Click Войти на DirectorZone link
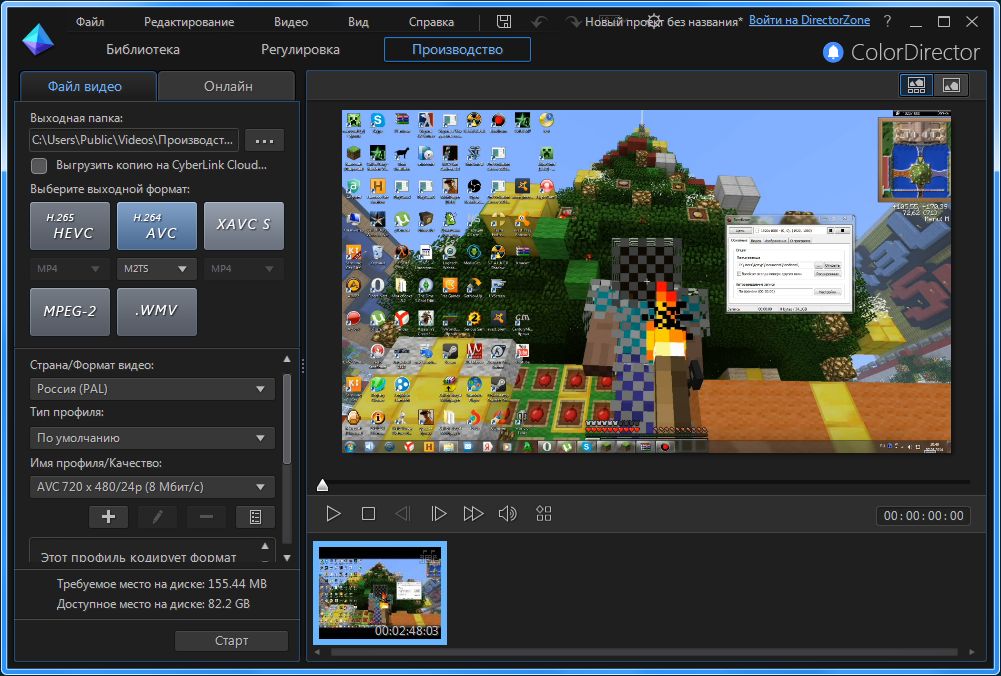The height and width of the screenshot is (676, 1001). pos(809,19)
